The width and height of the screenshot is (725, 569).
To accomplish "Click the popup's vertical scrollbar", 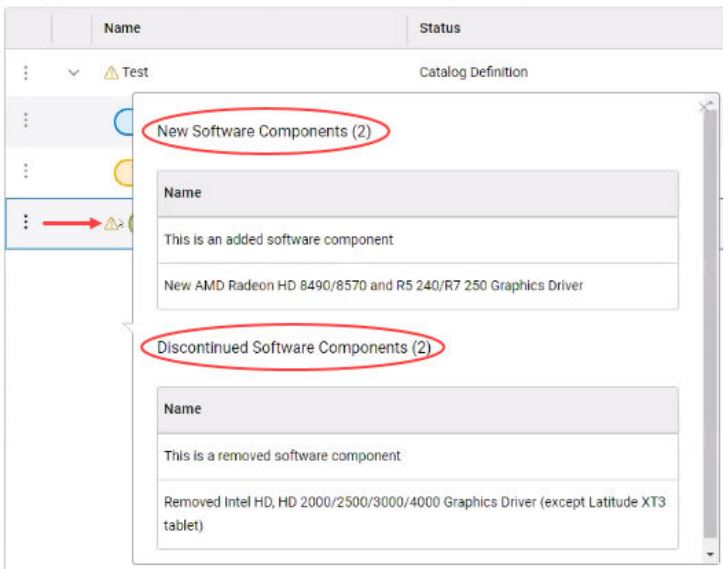I will point(710,320).
